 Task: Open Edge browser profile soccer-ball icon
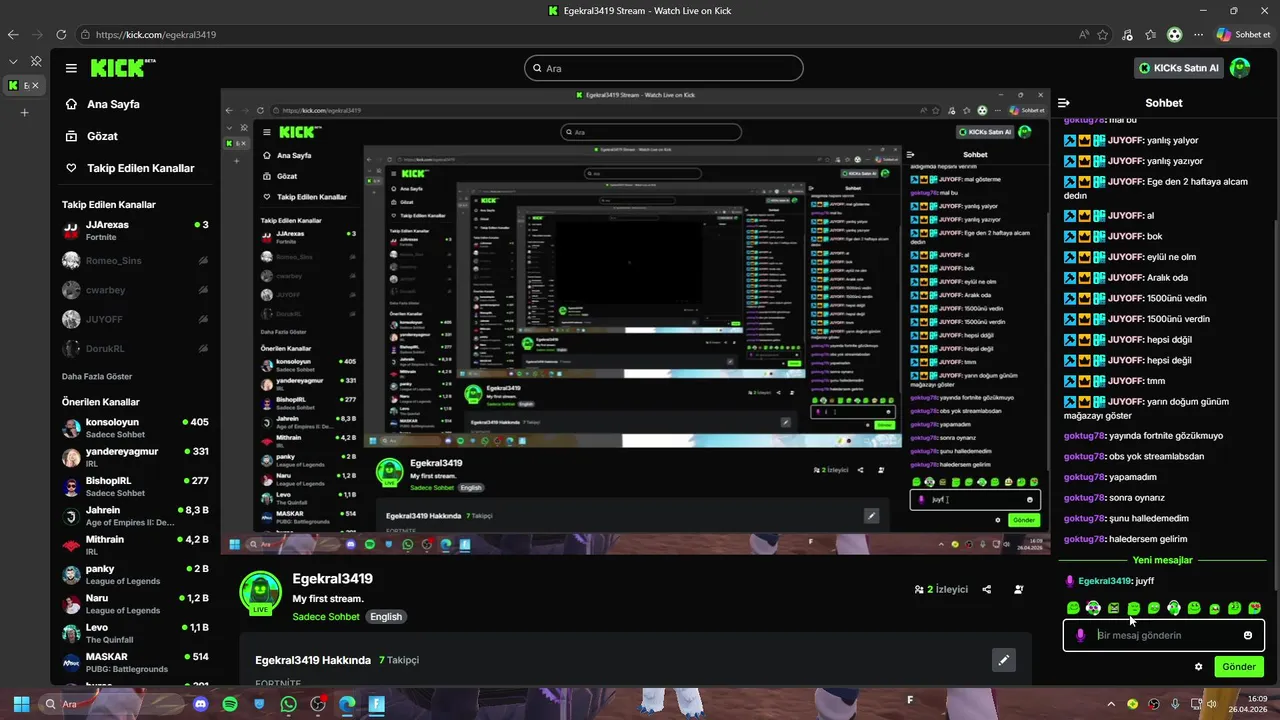(x=1174, y=34)
